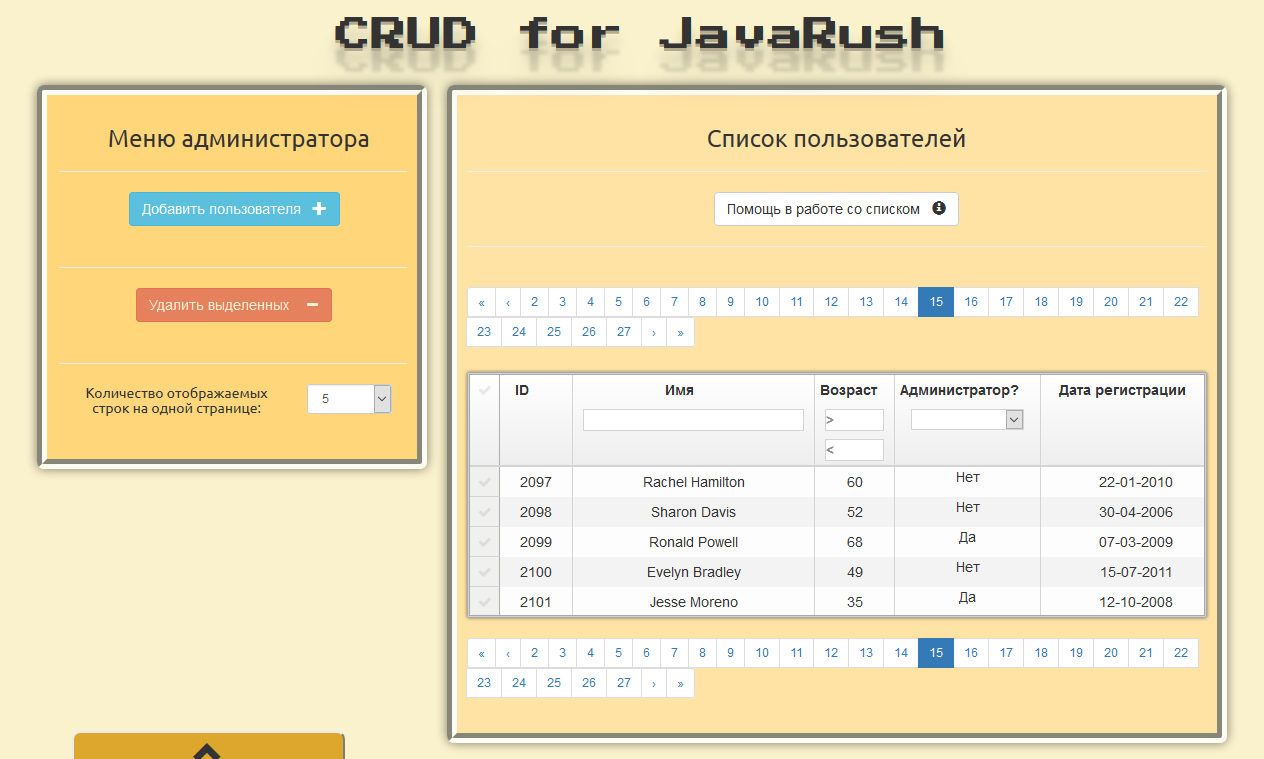Open page 27 in top pagination
The image size is (1264, 759).
coord(624,332)
